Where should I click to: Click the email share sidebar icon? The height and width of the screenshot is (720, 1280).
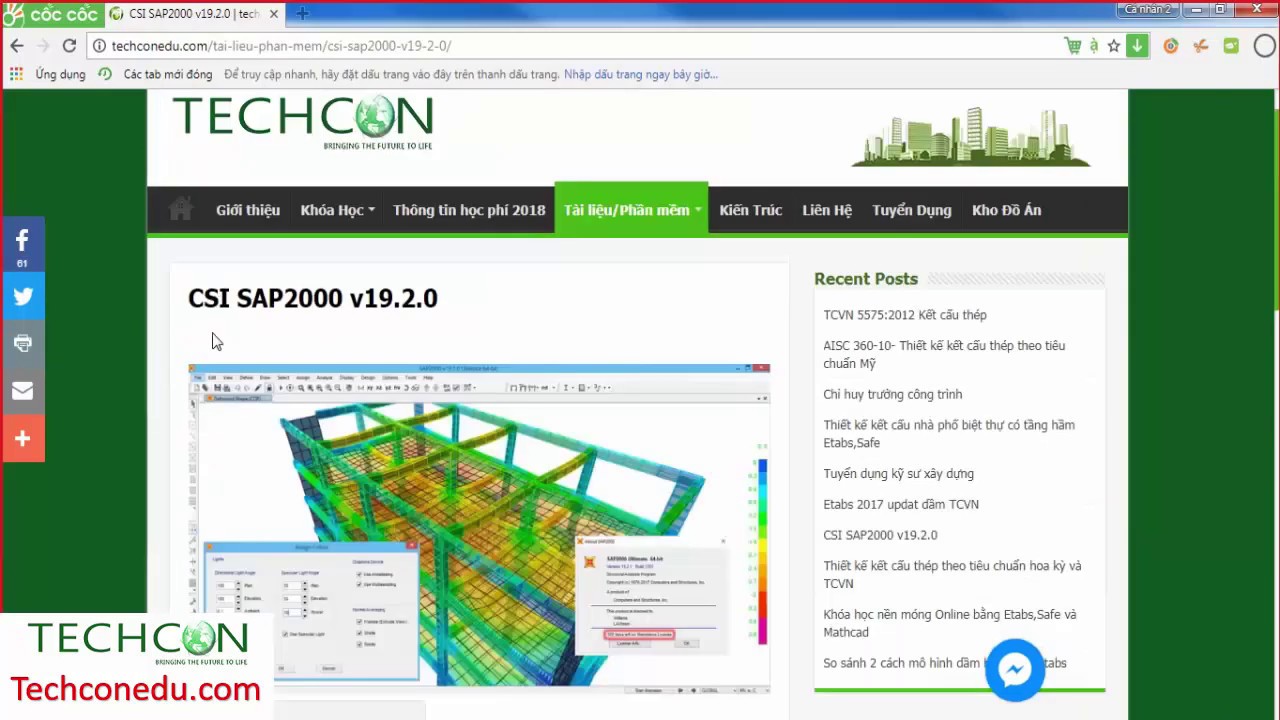[x=22, y=391]
